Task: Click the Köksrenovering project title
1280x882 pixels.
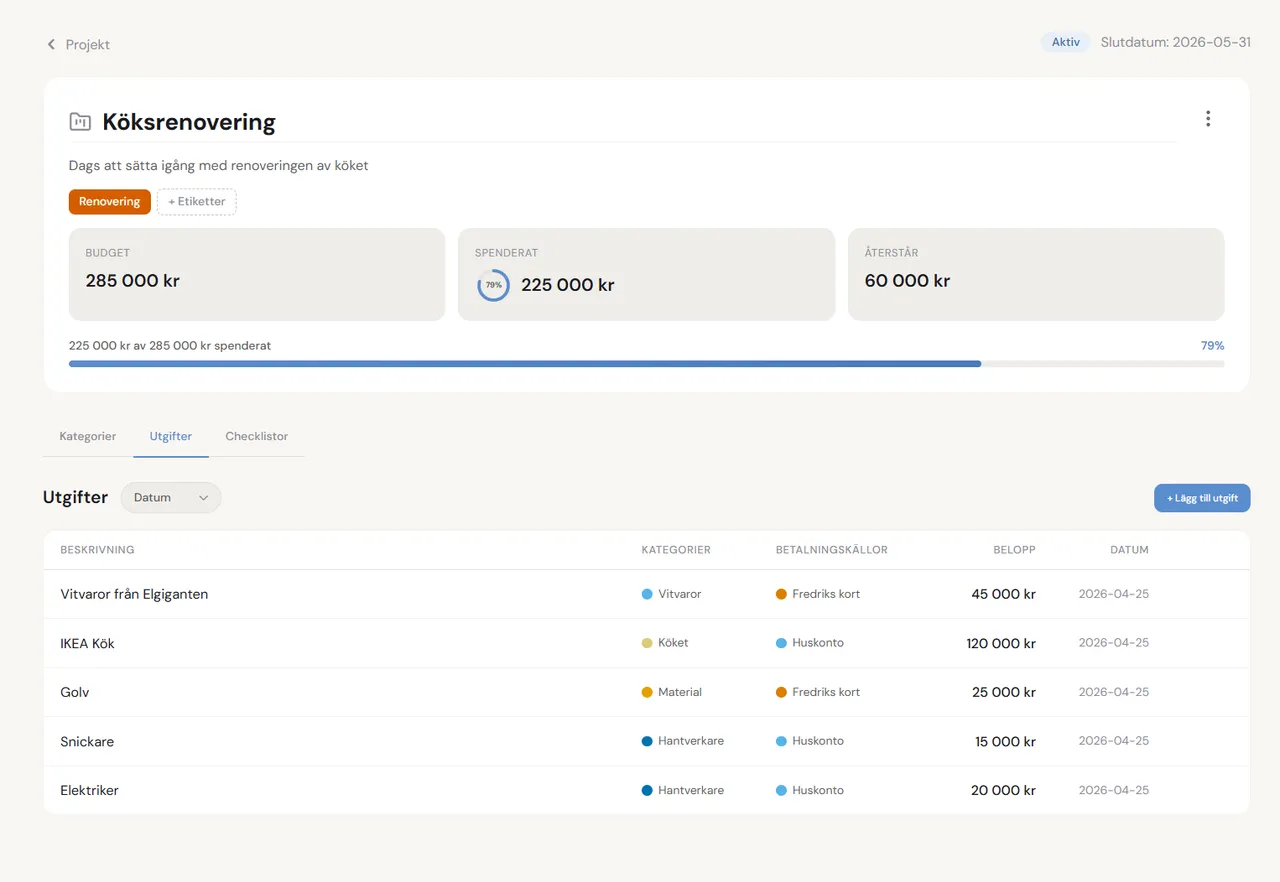Action: pyautogui.click(x=189, y=122)
